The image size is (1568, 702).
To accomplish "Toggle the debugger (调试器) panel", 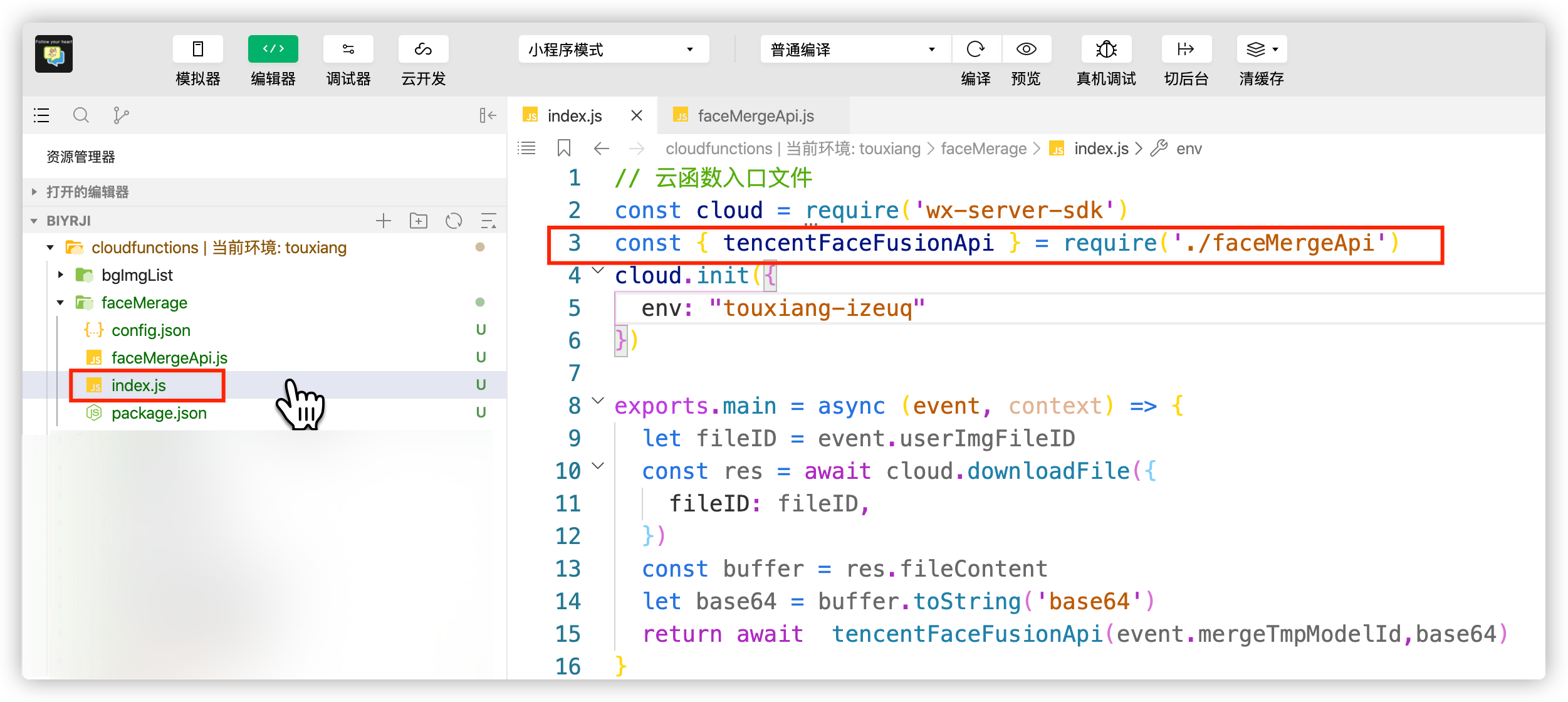I will click(x=348, y=50).
